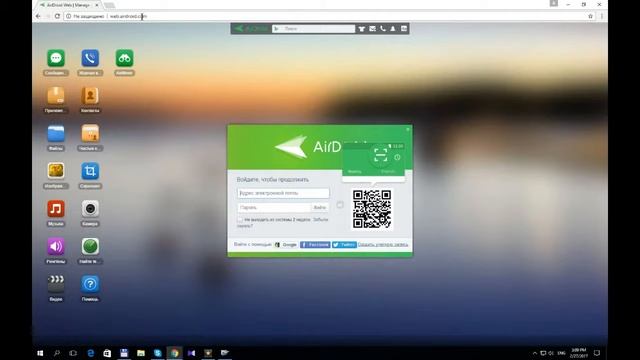This screenshot has width=640, height=360.
Task: Sign in with the Facebook button
Action: (x=315, y=244)
